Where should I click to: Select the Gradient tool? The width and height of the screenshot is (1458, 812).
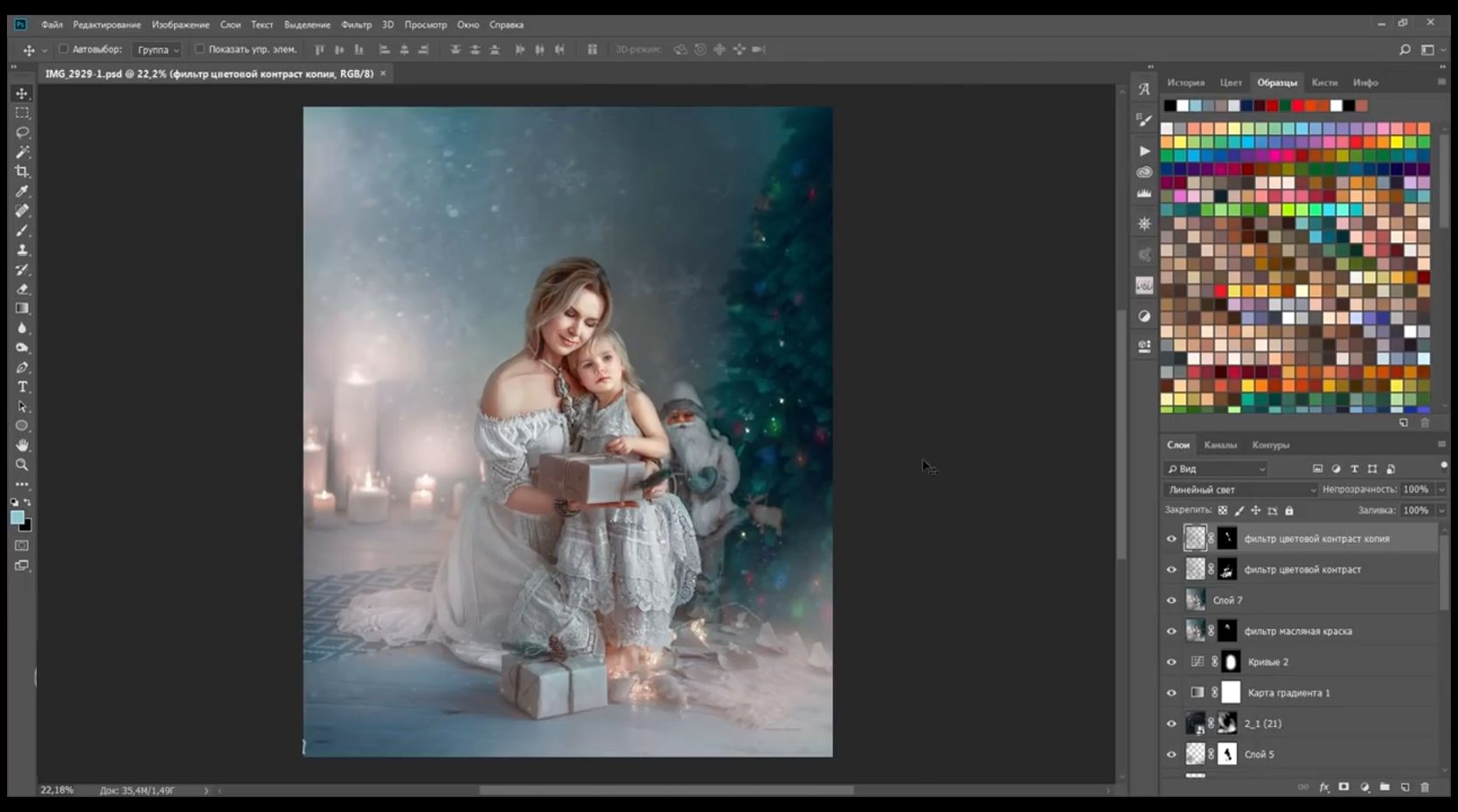pyautogui.click(x=22, y=309)
